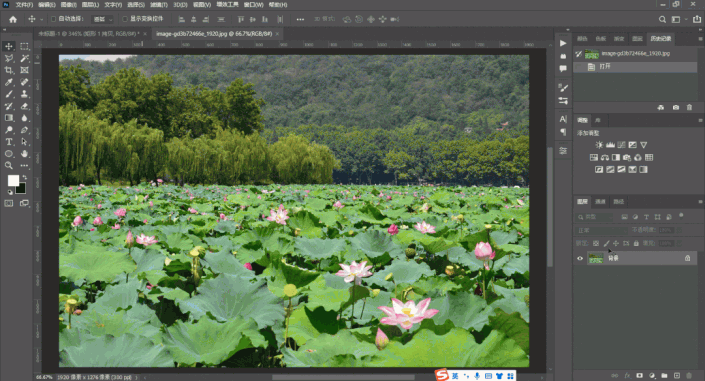705x381 pixels.
Task: Select the Lasso tool
Action: coord(9,58)
